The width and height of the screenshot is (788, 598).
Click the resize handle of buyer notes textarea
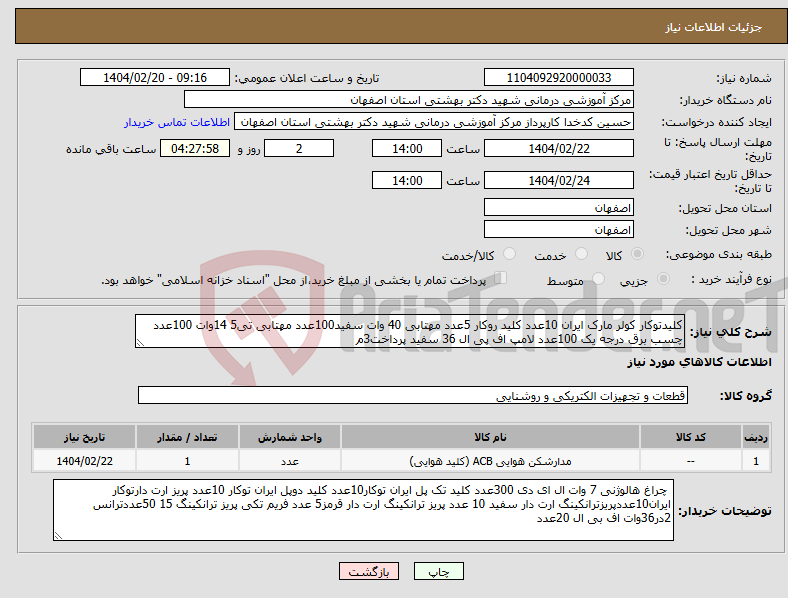point(58,536)
